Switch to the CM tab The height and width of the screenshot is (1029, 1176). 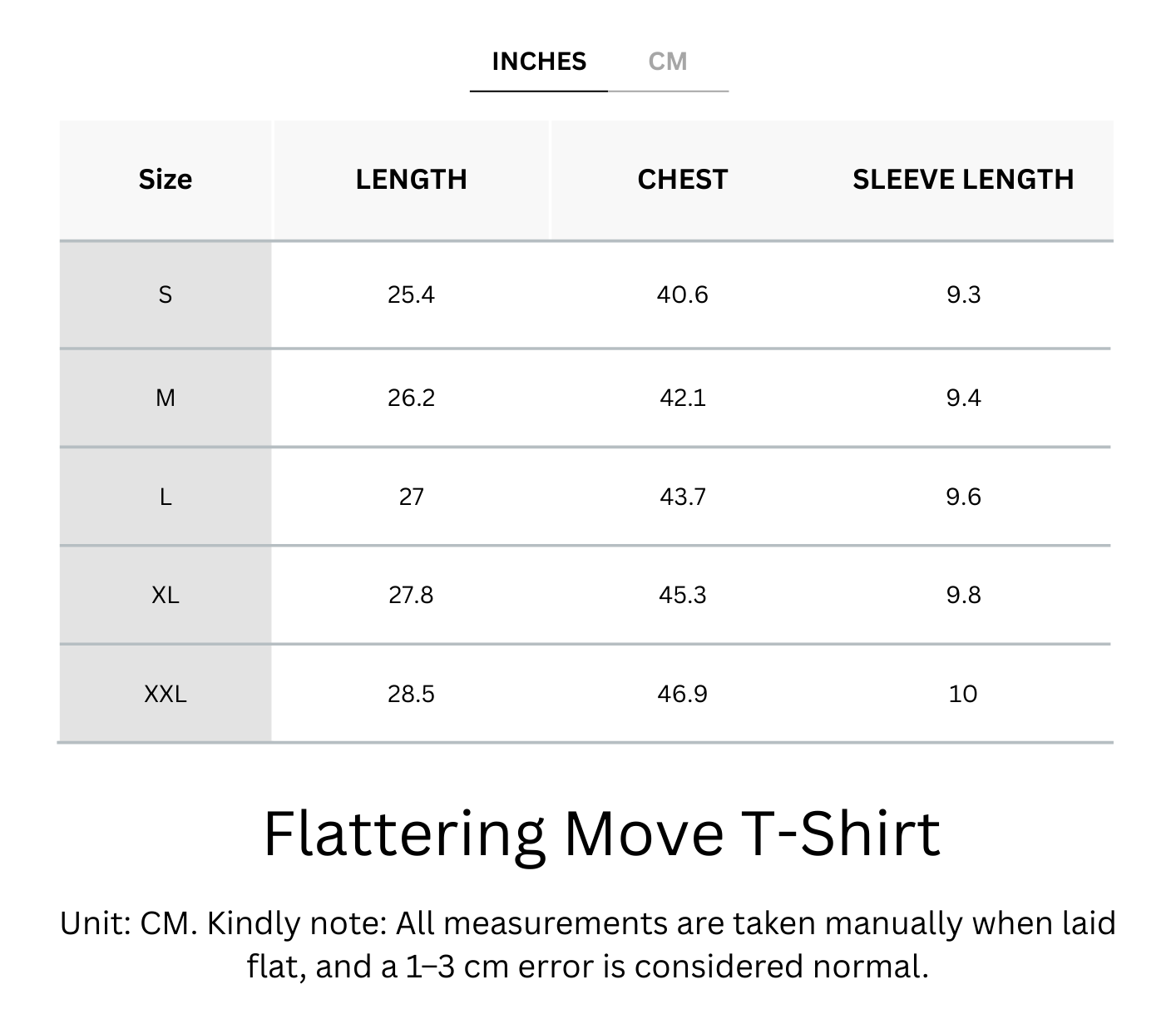[x=667, y=62]
